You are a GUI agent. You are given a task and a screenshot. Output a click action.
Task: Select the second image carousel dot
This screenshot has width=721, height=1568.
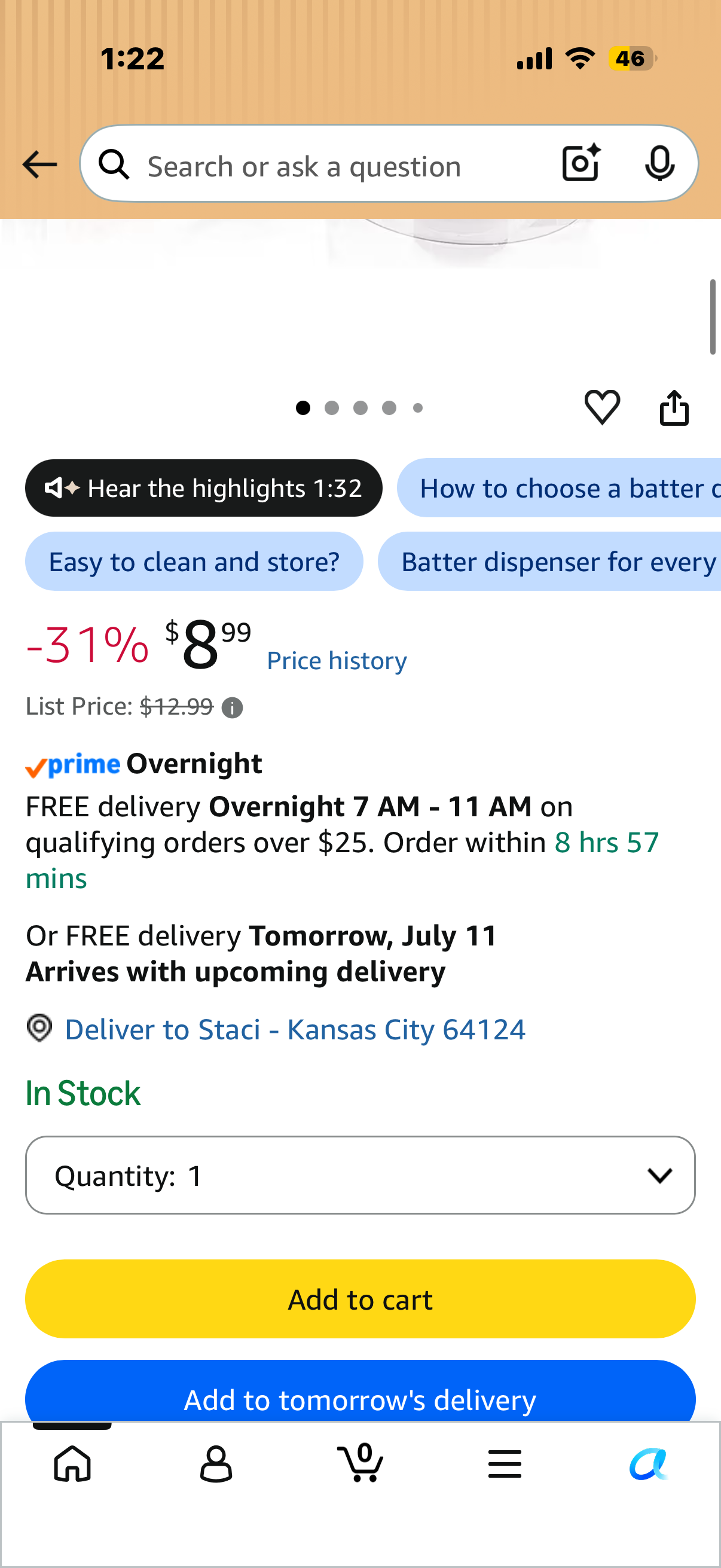point(332,408)
